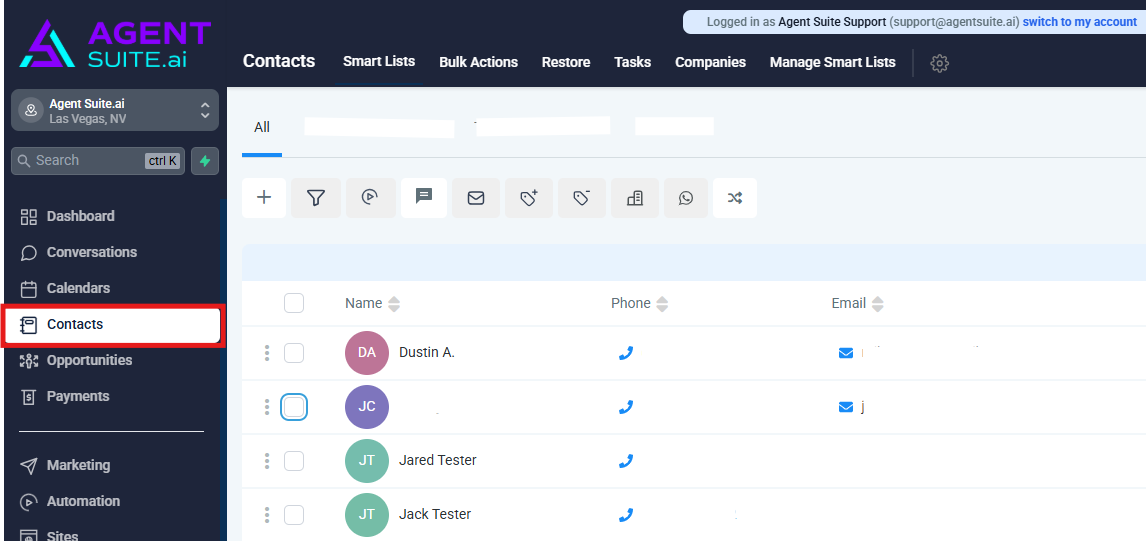Open three-dot menu for Jack Tester
This screenshot has height=541, width=1146.
pyautogui.click(x=267, y=515)
